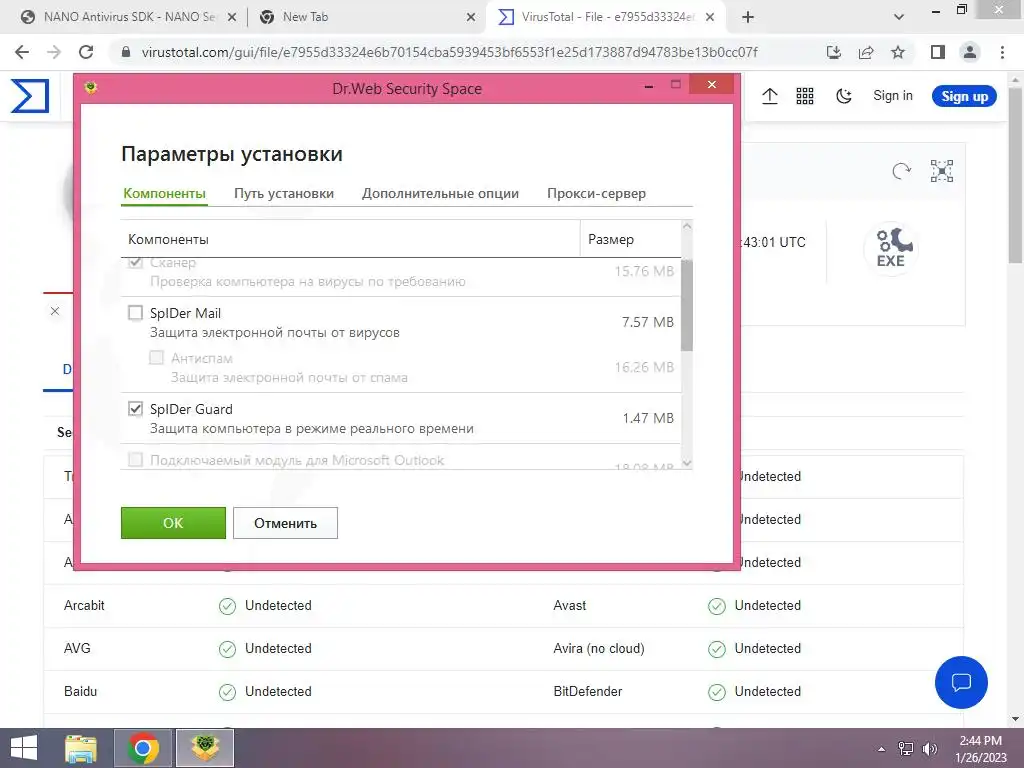Click the forward navigation arrow
Viewport: 1024px width, 768px height.
tap(54, 52)
